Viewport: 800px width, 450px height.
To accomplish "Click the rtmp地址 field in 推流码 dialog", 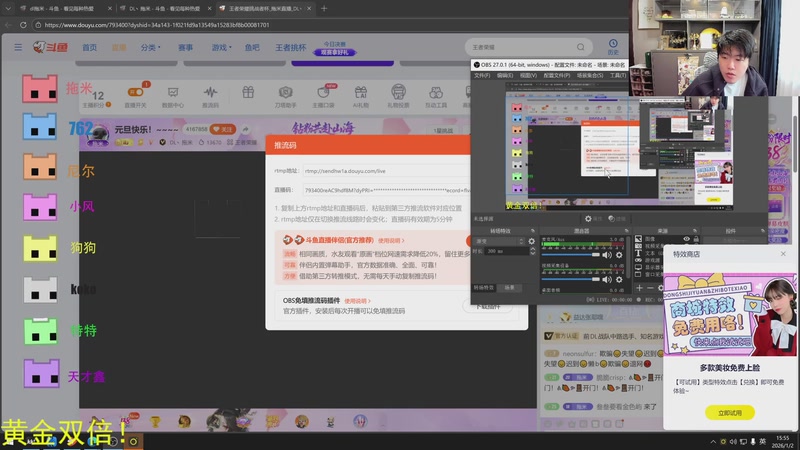I will click(386, 171).
